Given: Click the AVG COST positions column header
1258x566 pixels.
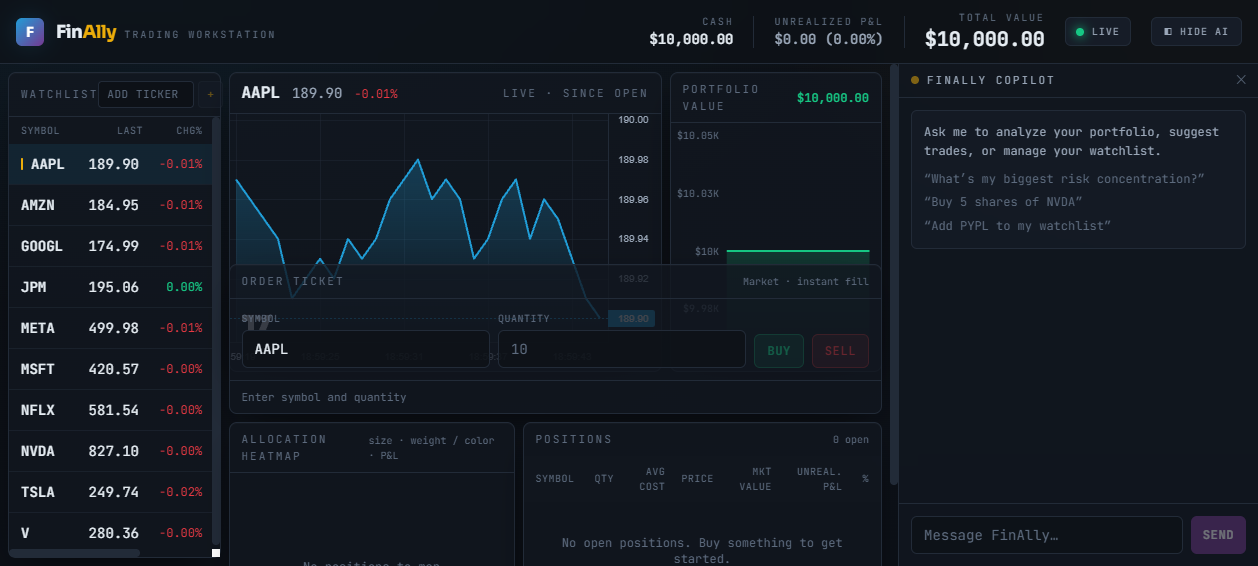Looking at the screenshot, I should (x=652, y=479).
